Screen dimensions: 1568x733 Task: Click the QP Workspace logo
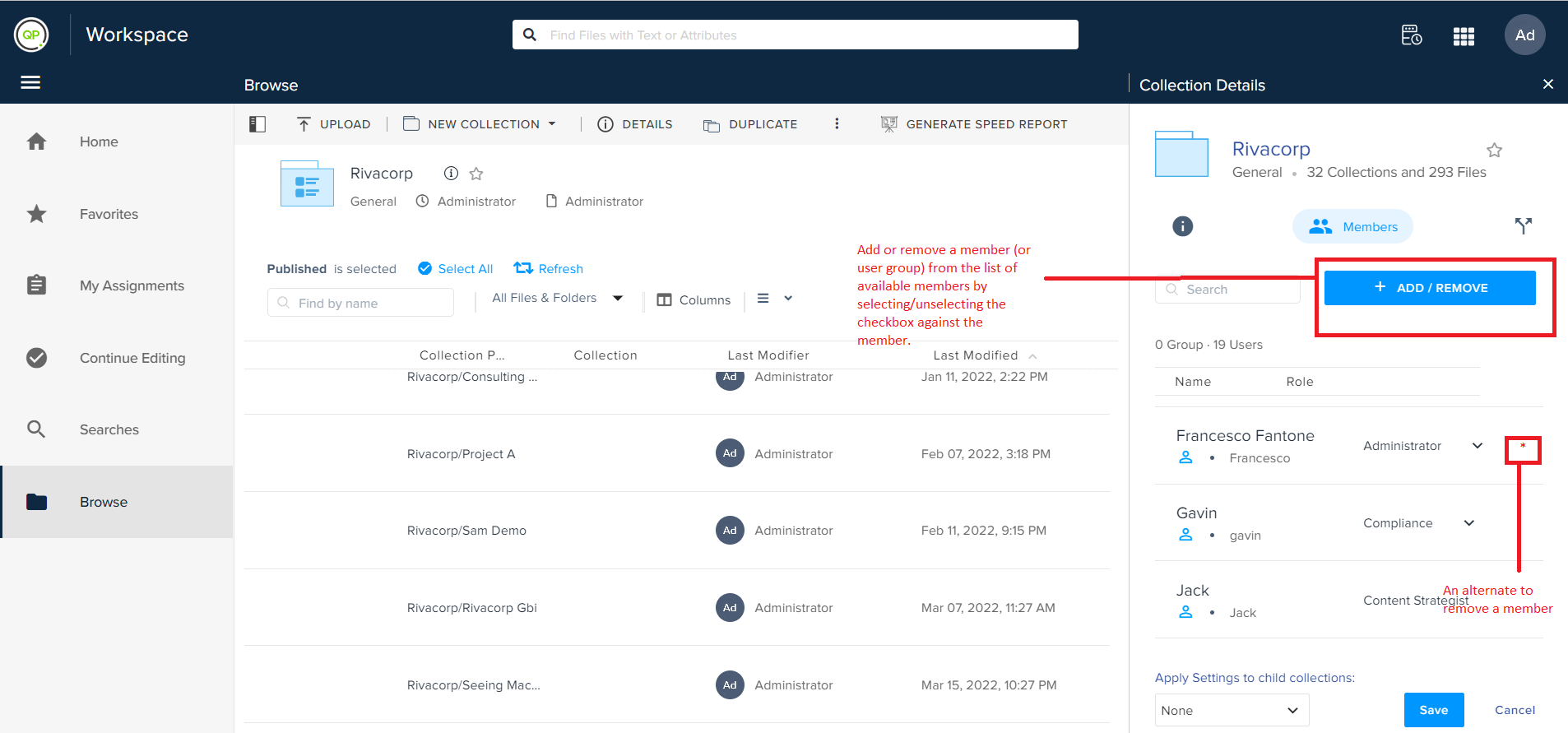click(x=31, y=35)
